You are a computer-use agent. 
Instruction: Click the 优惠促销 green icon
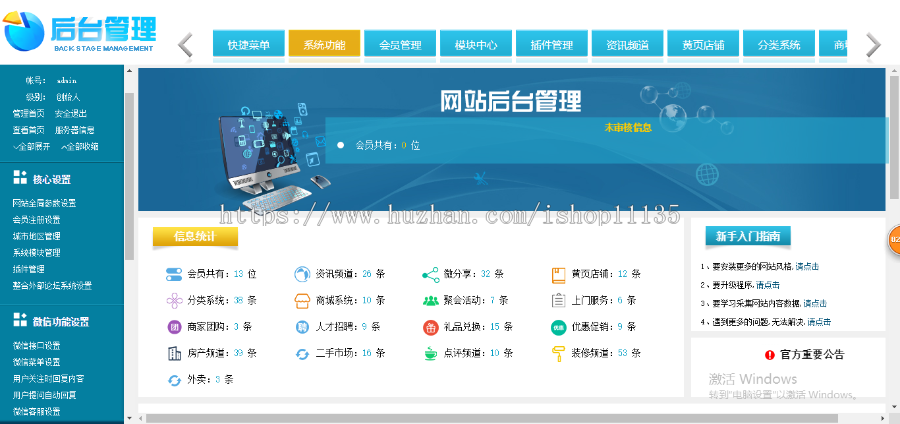point(558,327)
